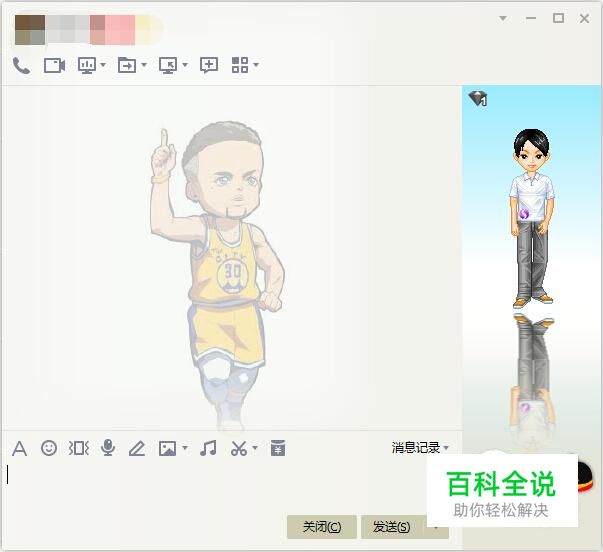
Task: Close the chat window with X
Action: tap(585, 18)
